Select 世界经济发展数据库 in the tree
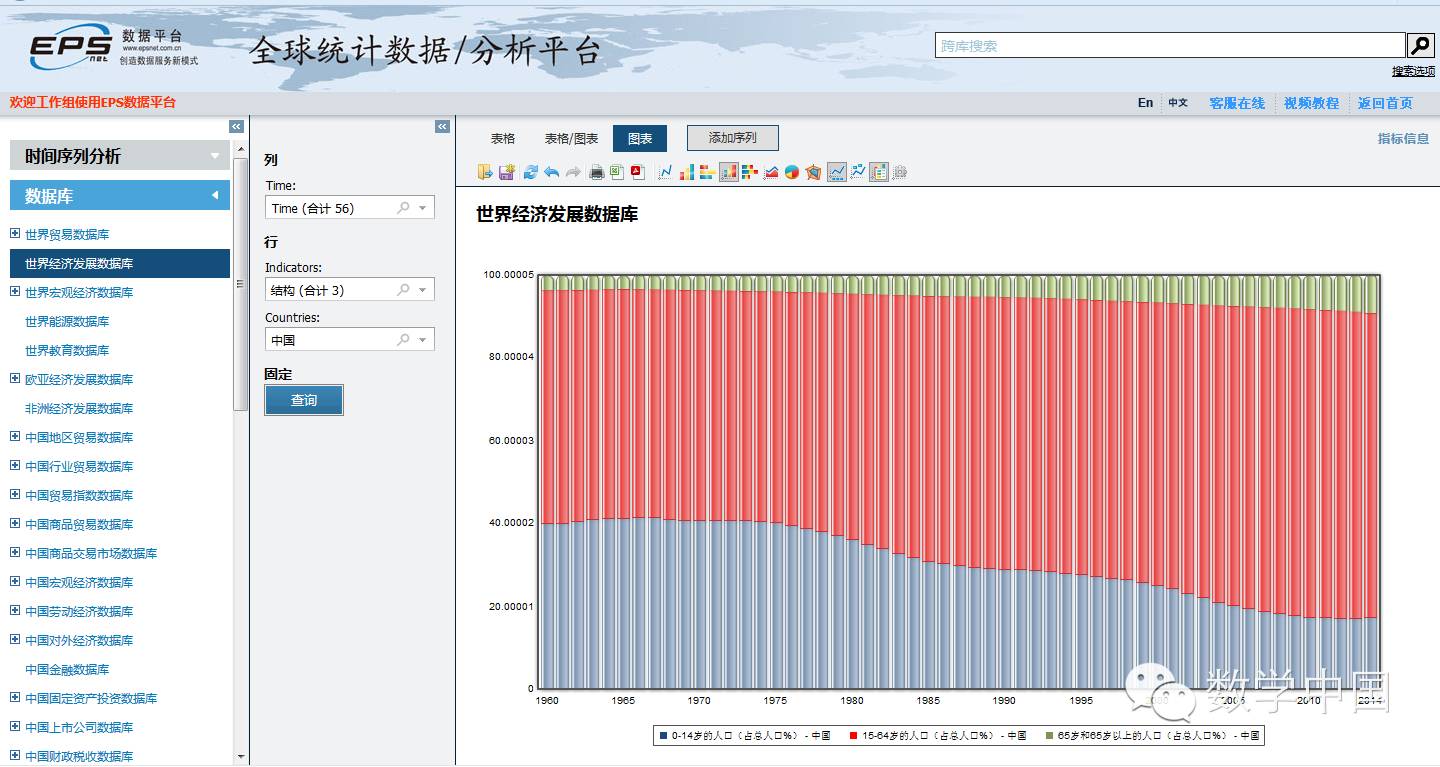Screen dimensions: 1440x767 (120, 263)
